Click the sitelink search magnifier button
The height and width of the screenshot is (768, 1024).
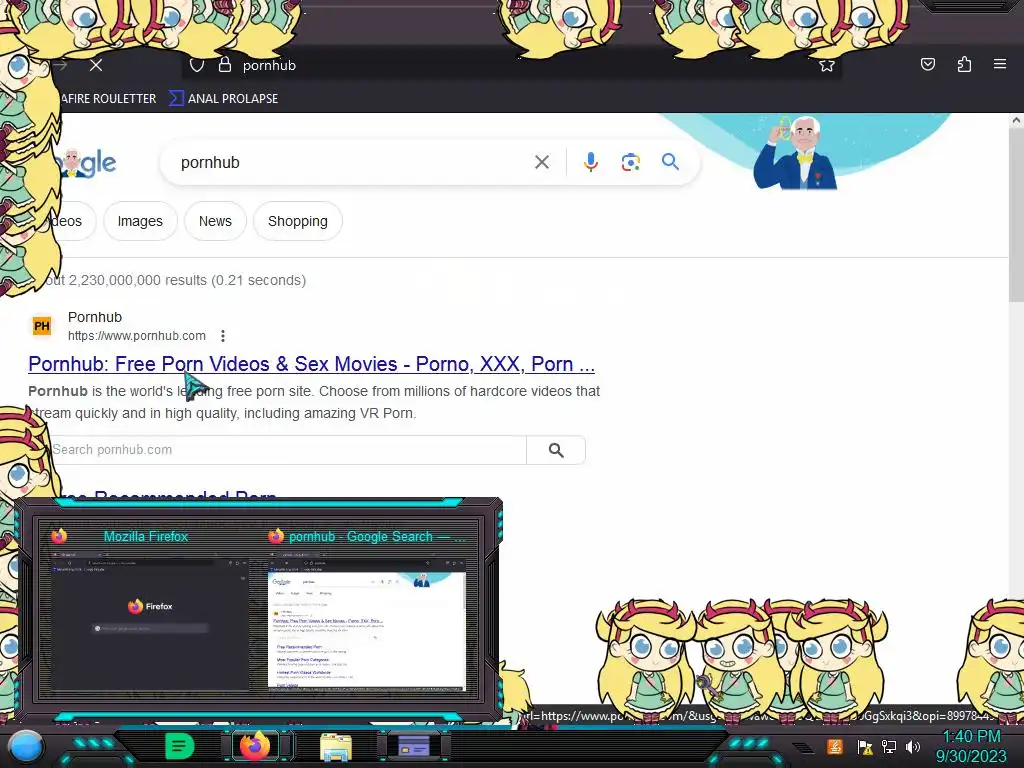[556, 450]
